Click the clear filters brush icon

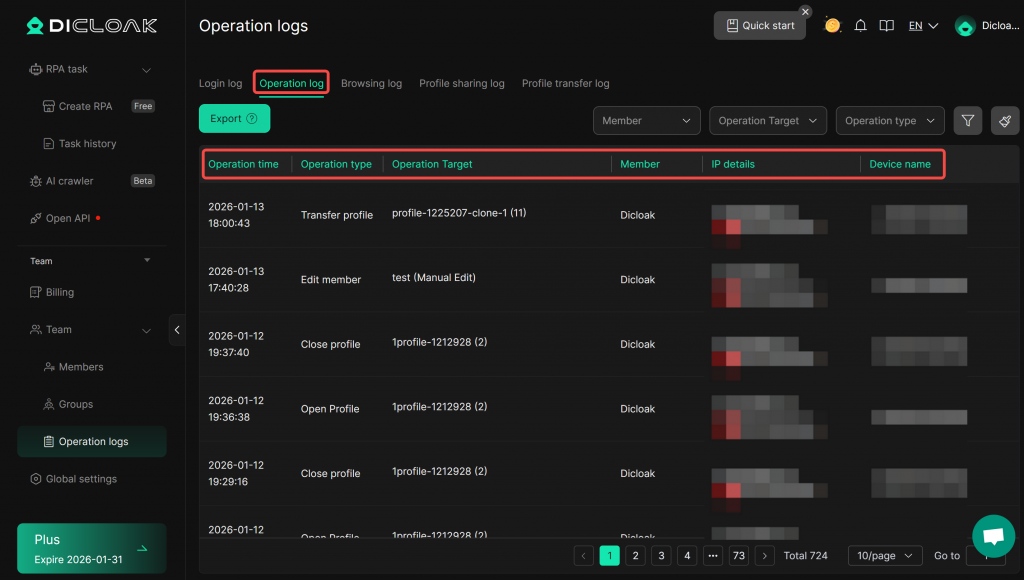[x=1005, y=121]
